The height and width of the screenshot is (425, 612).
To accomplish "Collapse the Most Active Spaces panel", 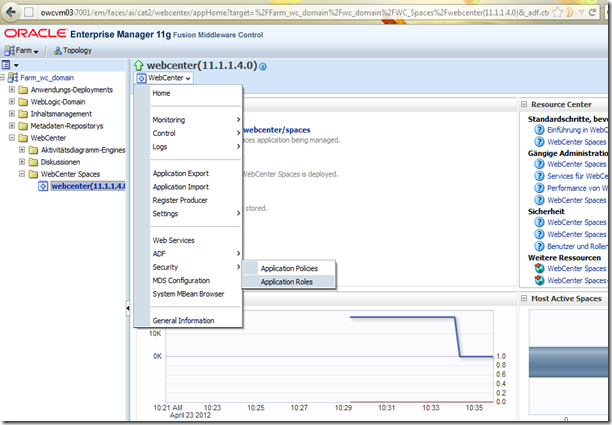I will pyautogui.click(x=524, y=299).
